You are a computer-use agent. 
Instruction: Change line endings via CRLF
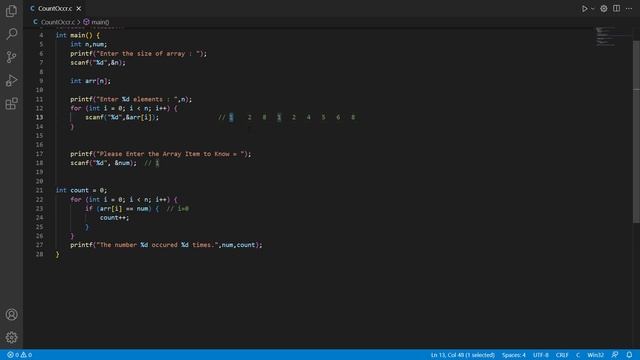click(x=562, y=355)
